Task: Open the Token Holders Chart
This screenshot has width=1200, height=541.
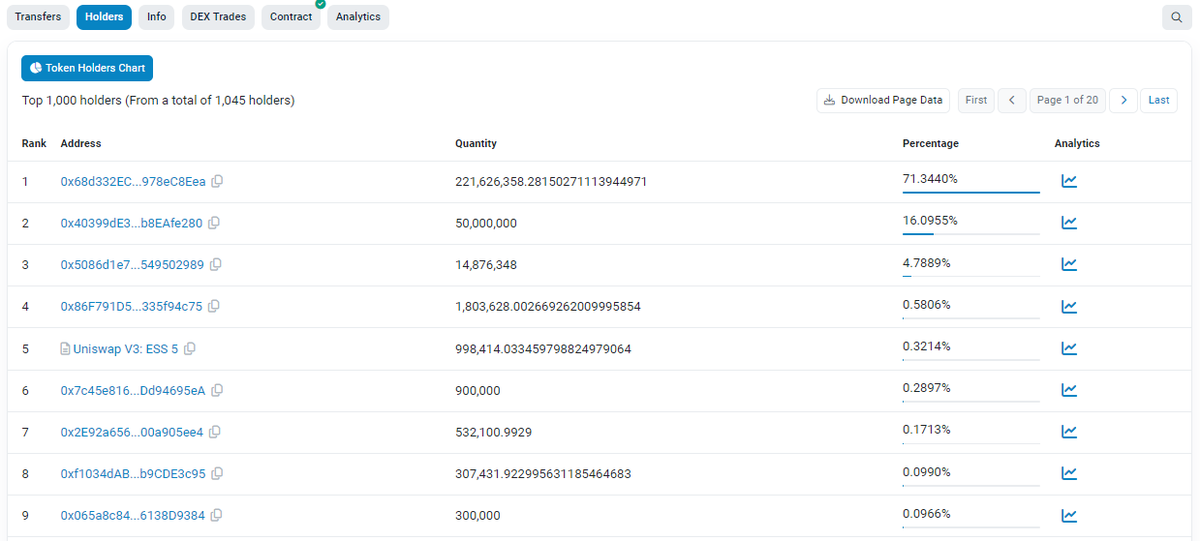Action: 87,68
